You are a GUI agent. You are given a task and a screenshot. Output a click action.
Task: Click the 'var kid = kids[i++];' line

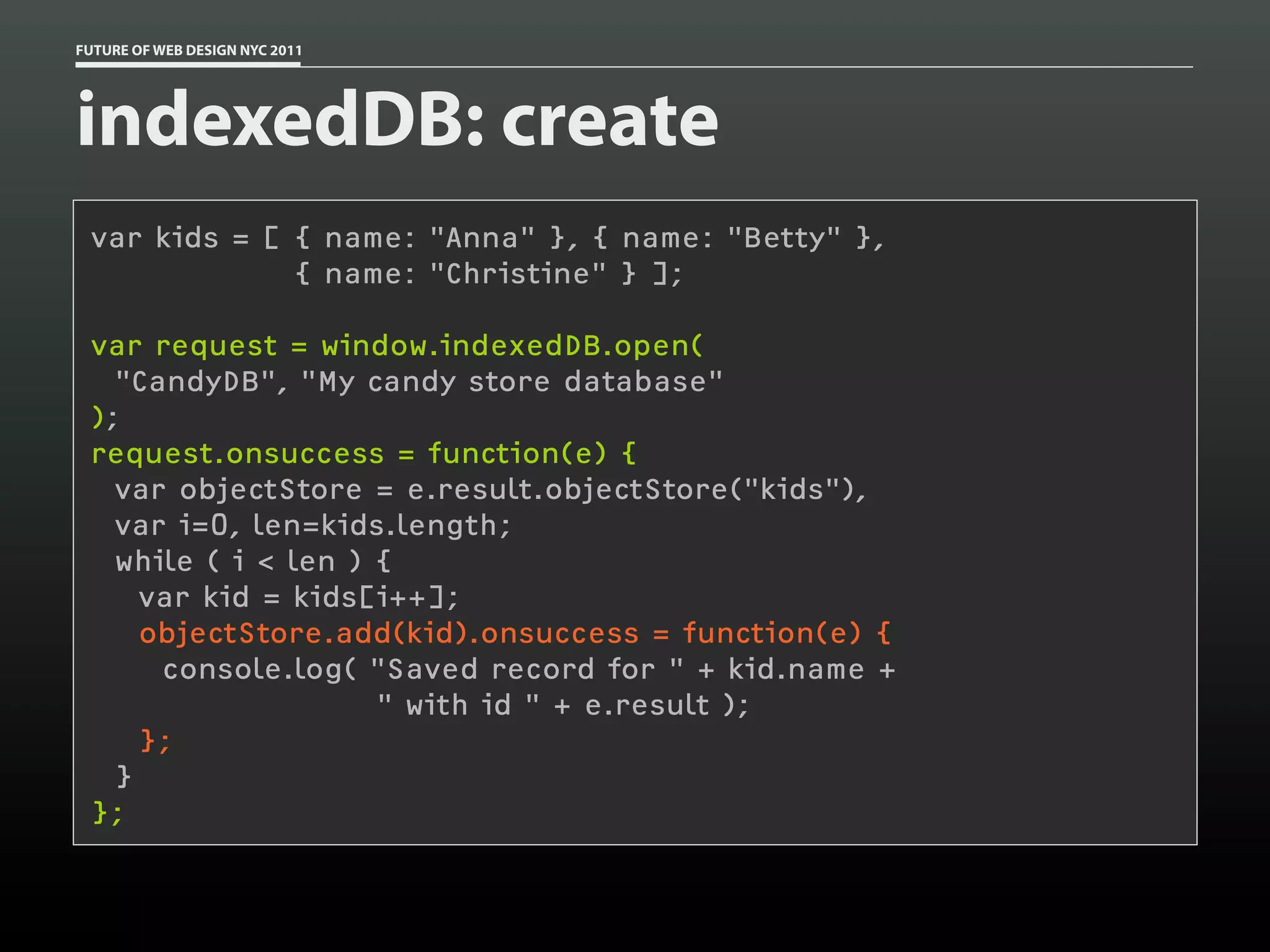tap(298, 597)
